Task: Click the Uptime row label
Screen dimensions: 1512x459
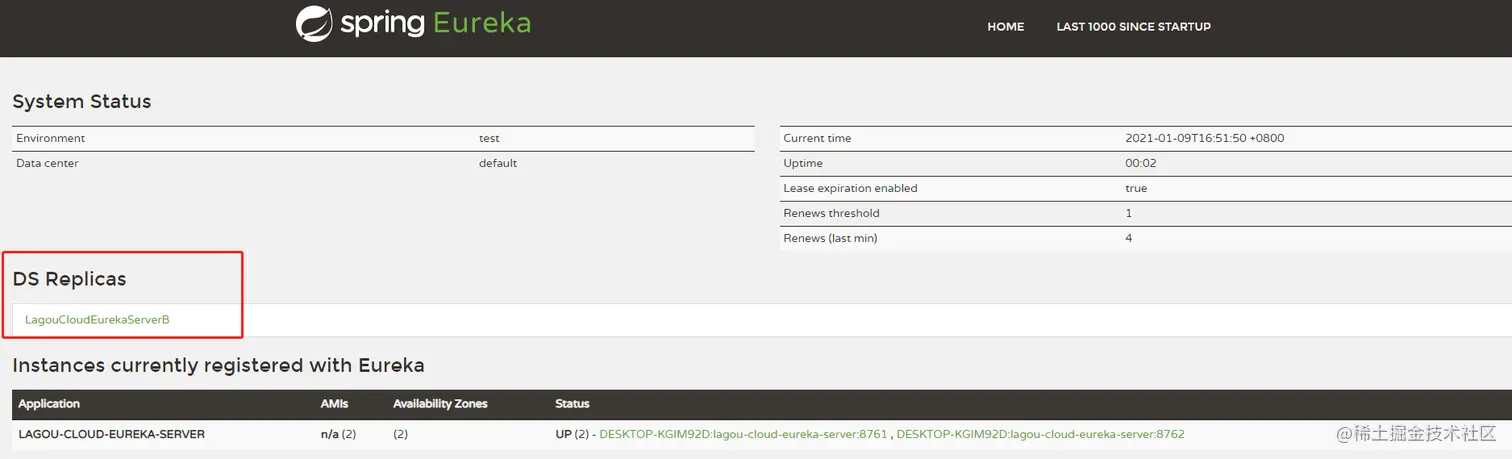Action: pos(803,163)
